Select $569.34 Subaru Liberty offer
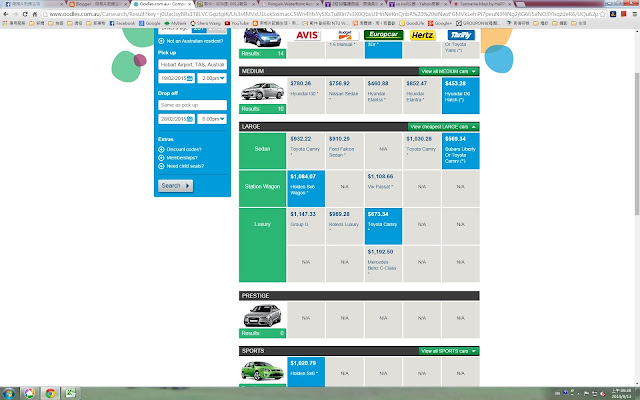Image resolution: width=640 pixels, height=400 pixels. [460, 151]
